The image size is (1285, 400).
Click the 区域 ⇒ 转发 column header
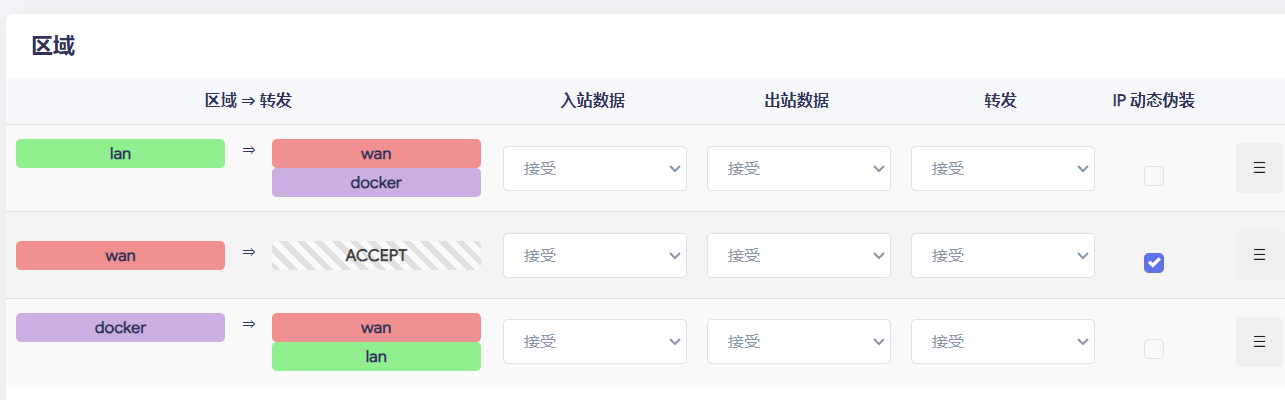pyautogui.click(x=248, y=100)
